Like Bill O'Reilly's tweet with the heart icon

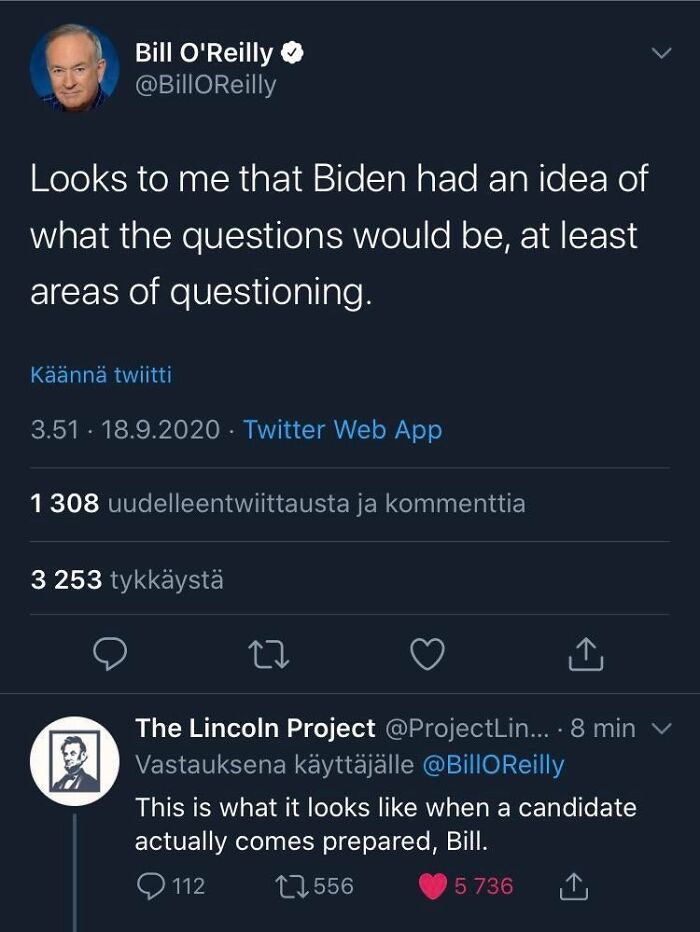[x=427, y=655]
